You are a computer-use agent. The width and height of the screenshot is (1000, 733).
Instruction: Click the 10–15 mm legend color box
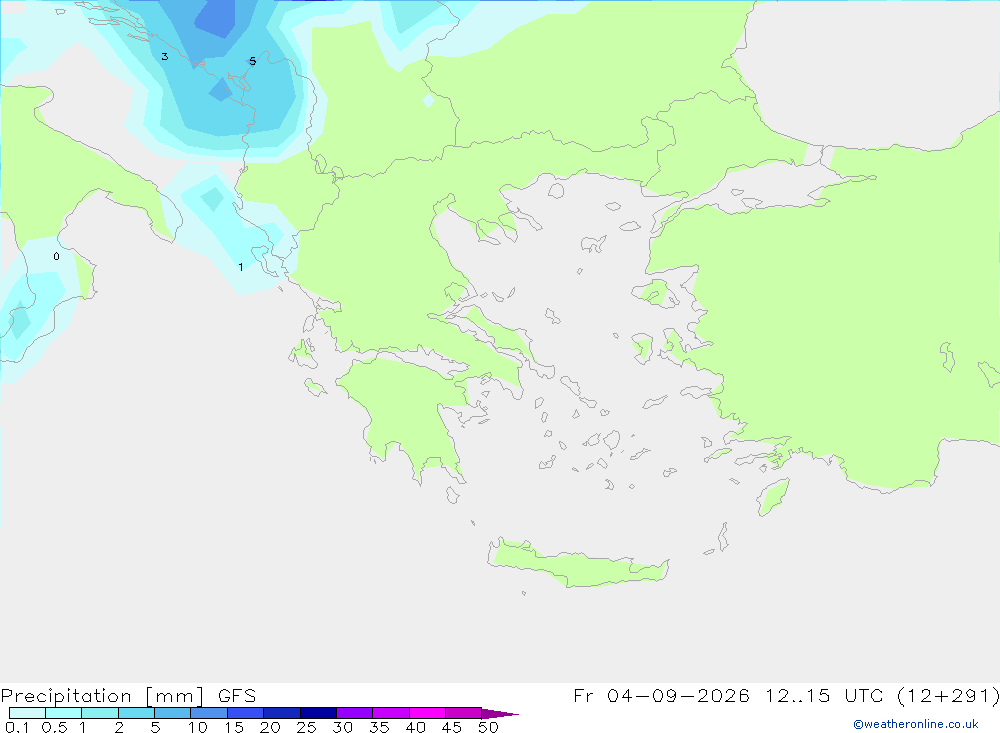(x=209, y=713)
